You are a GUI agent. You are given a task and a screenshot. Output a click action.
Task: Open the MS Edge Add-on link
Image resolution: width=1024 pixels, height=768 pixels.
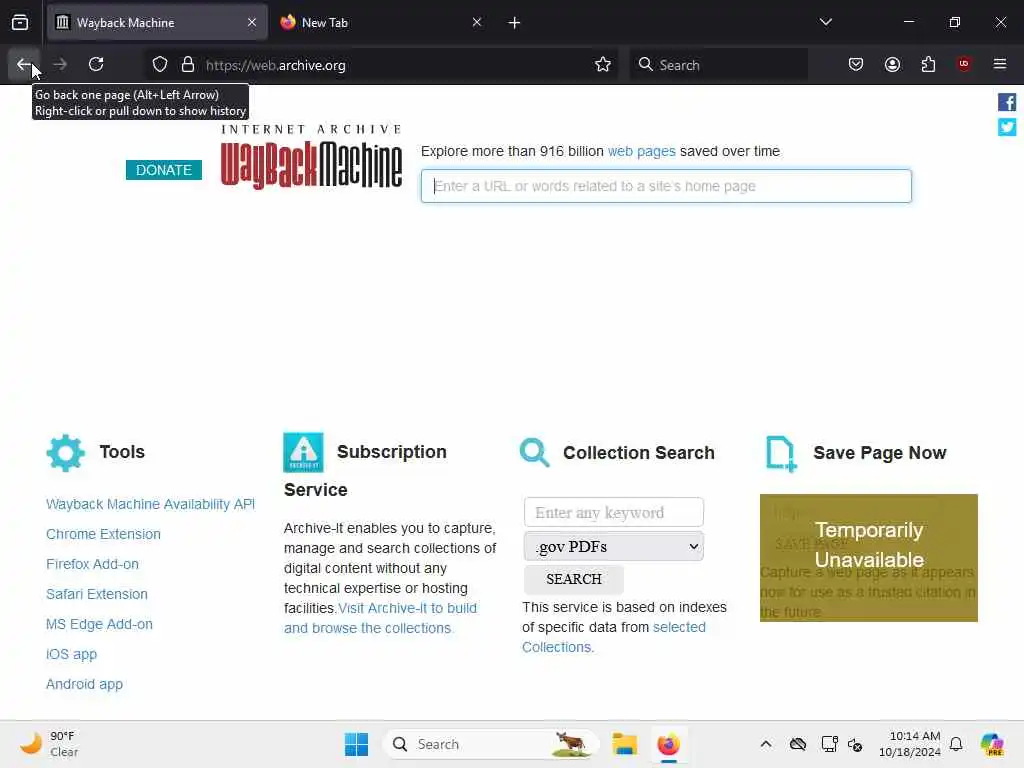click(x=99, y=624)
